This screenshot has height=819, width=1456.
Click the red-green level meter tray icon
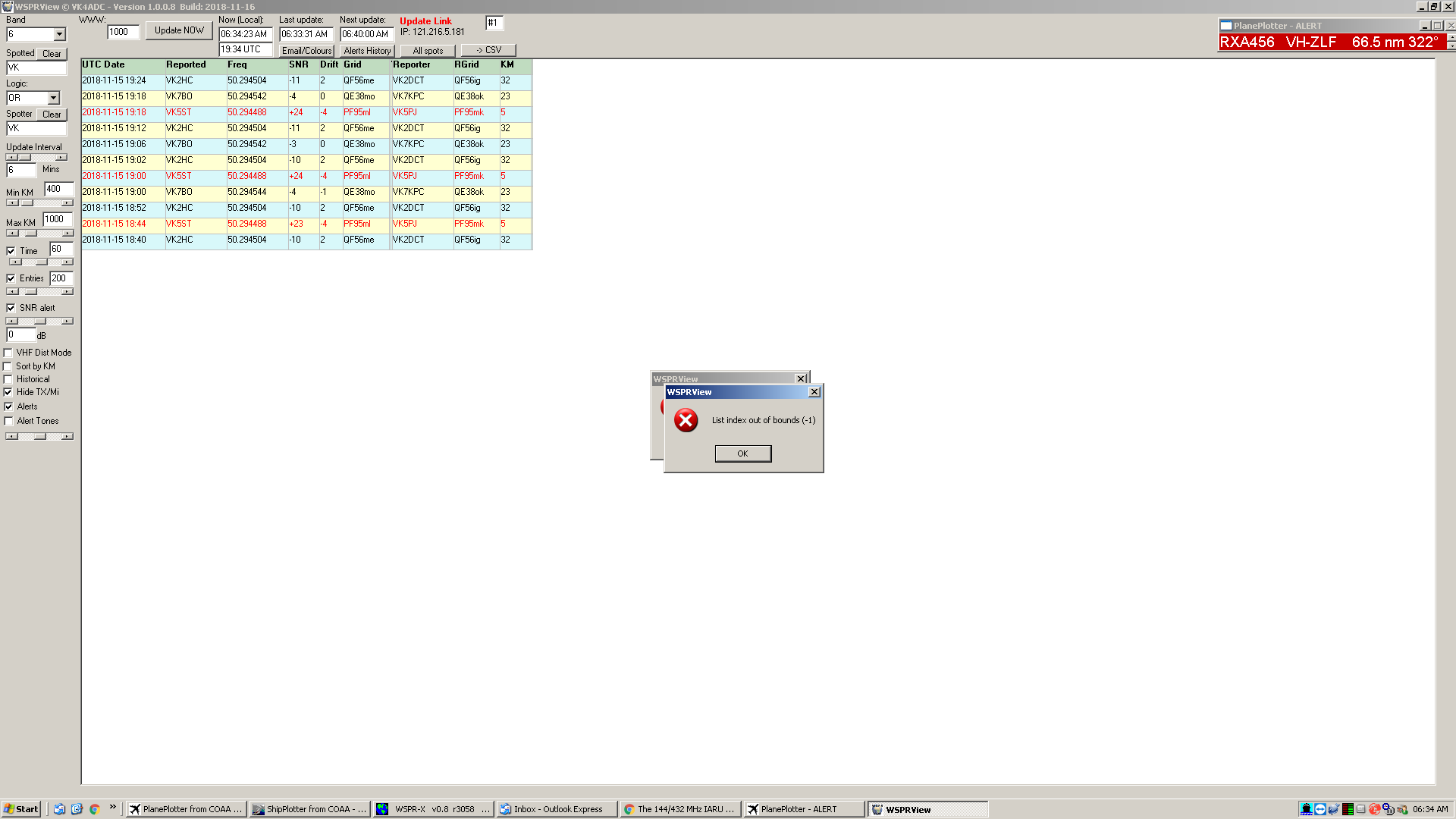(1348, 809)
